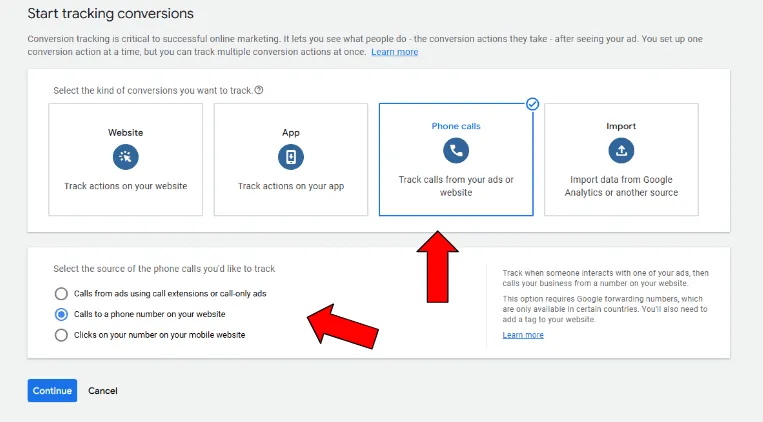The height and width of the screenshot is (422, 763).
Task: Select calls to a phone number on website
Action: click(x=61, y=314)
